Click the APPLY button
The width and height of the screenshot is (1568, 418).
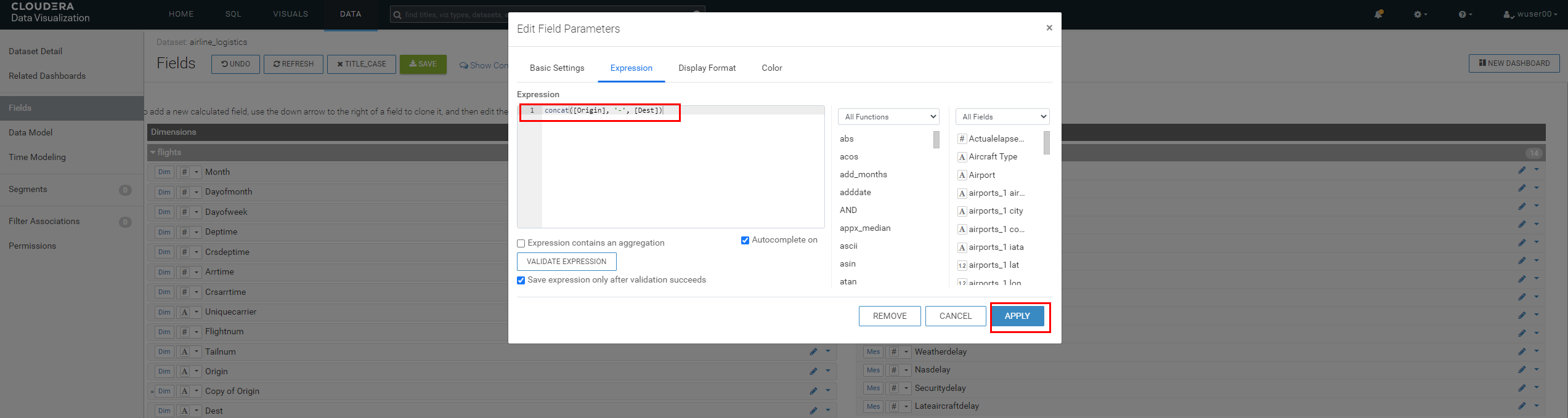[x=1017, y=316]
